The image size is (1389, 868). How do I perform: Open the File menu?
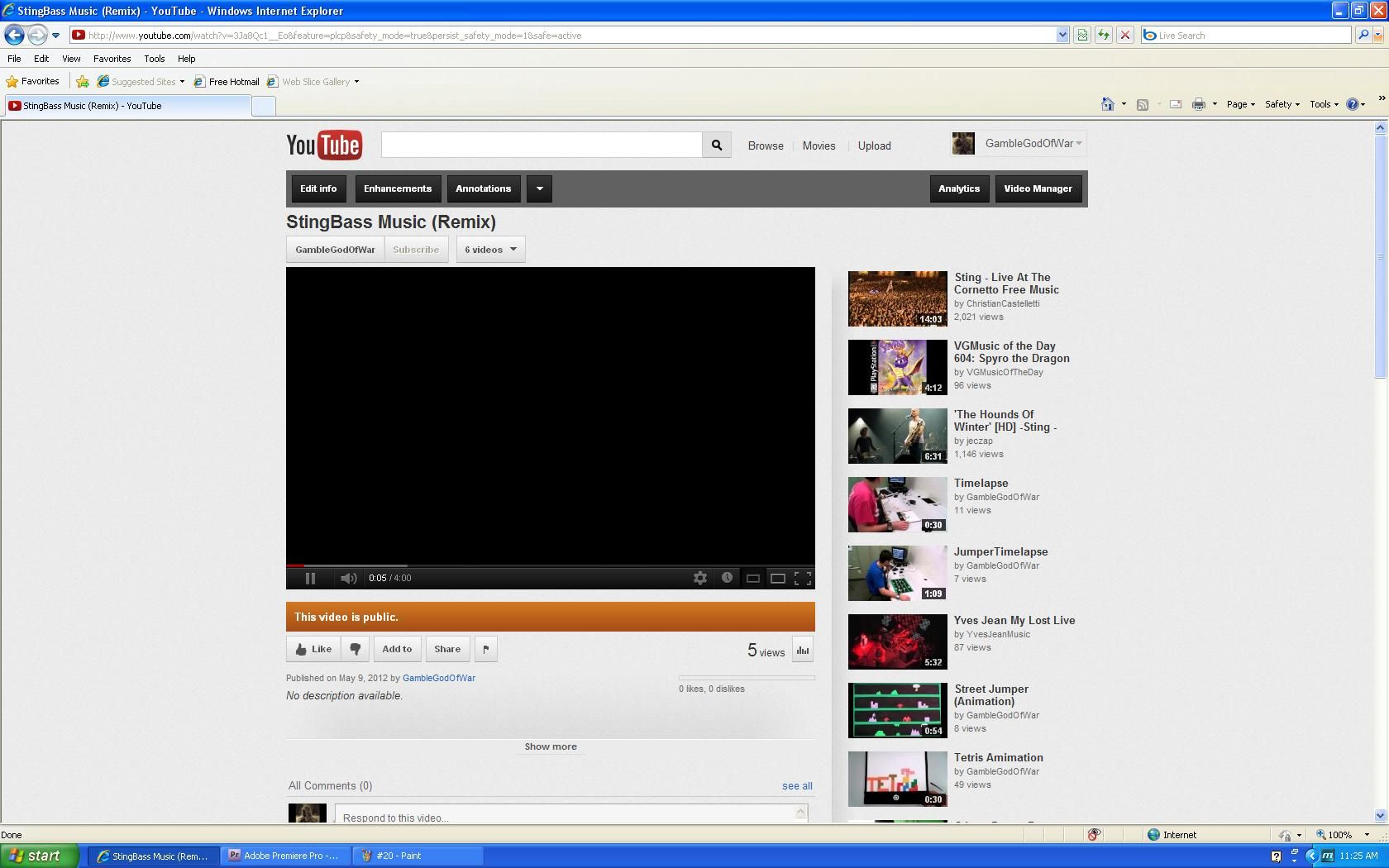14,59
